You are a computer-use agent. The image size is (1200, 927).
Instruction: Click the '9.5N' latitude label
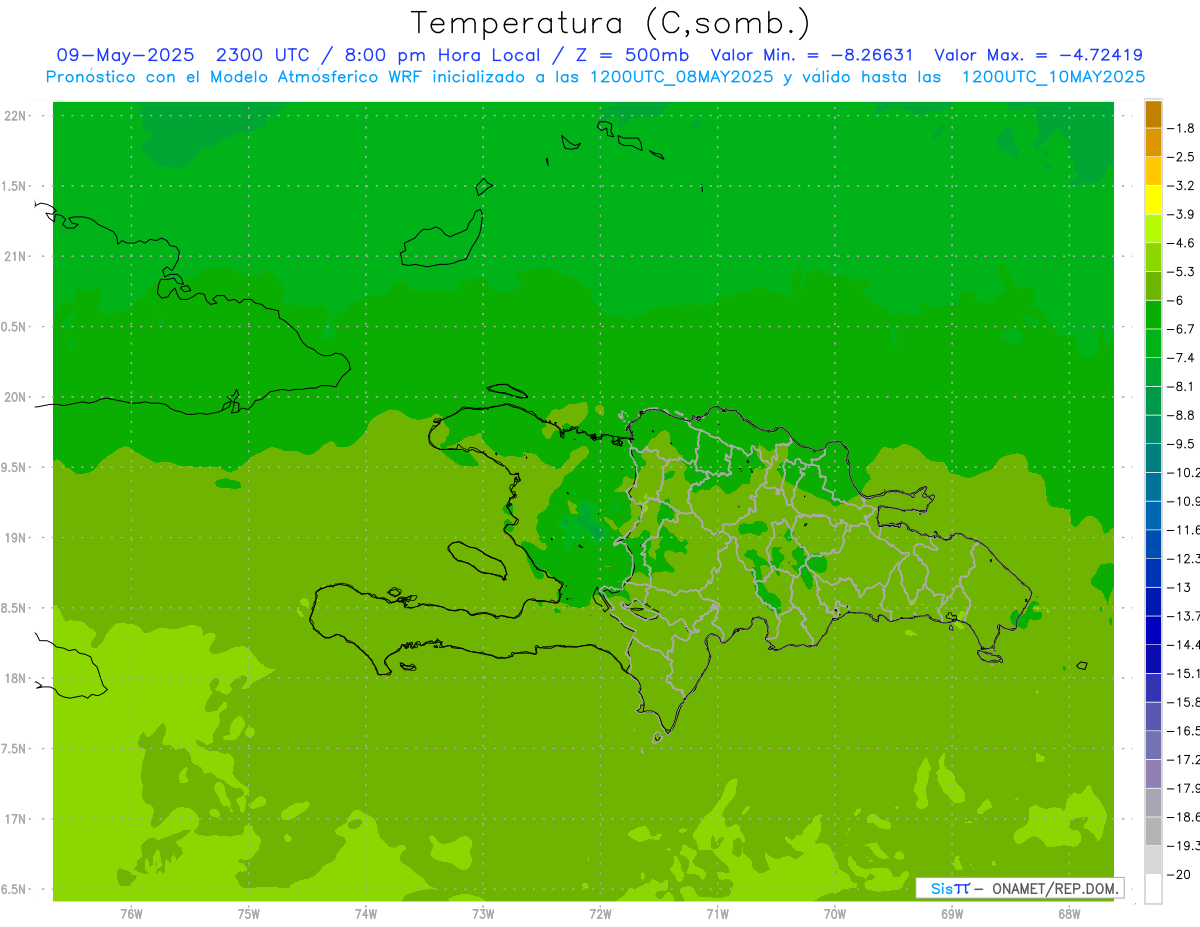click(x=14, y=467)
